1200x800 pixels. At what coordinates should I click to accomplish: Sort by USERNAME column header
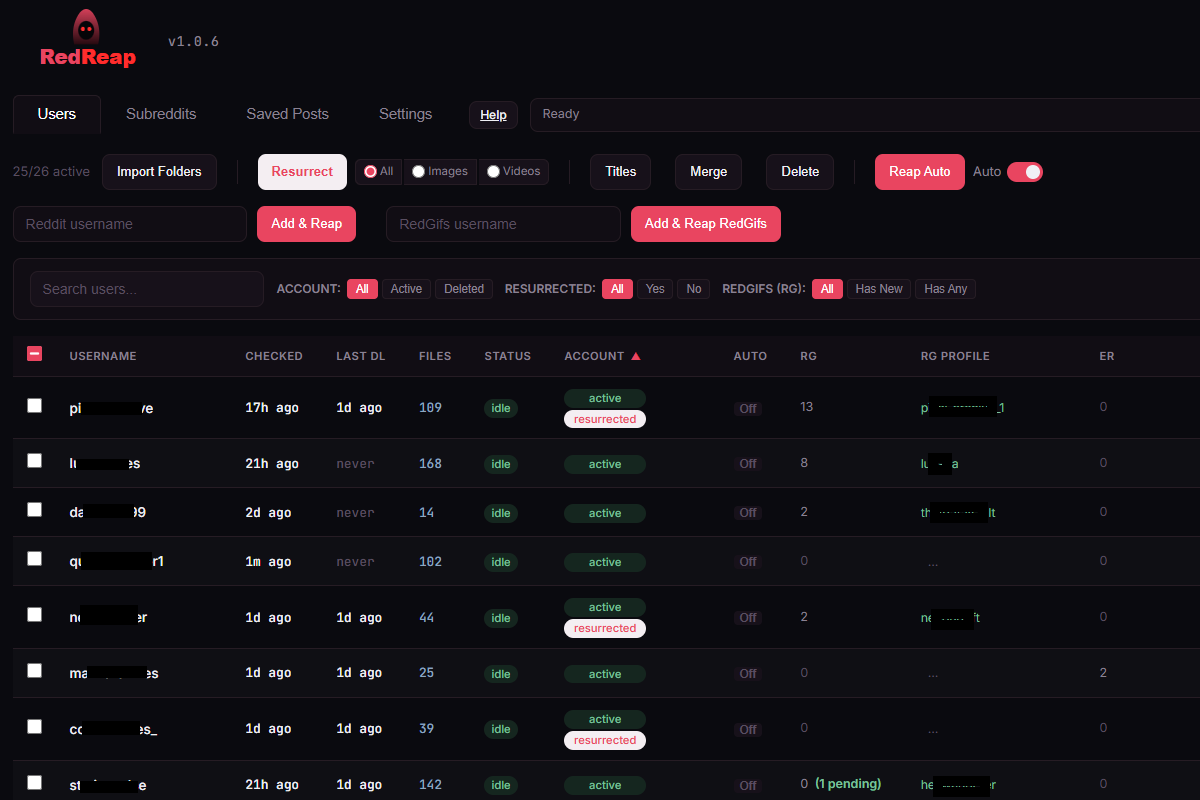tap(103, 356)
